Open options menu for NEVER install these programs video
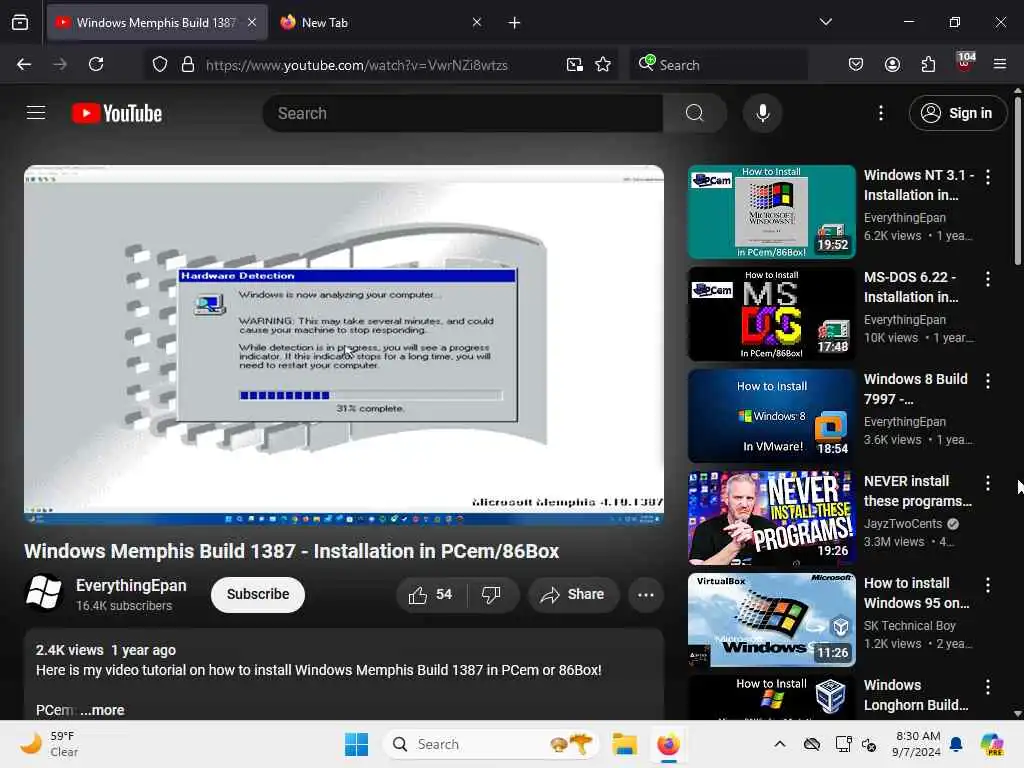The height and width of the screenshot is (768, 1024). click(x=987, y=483)
